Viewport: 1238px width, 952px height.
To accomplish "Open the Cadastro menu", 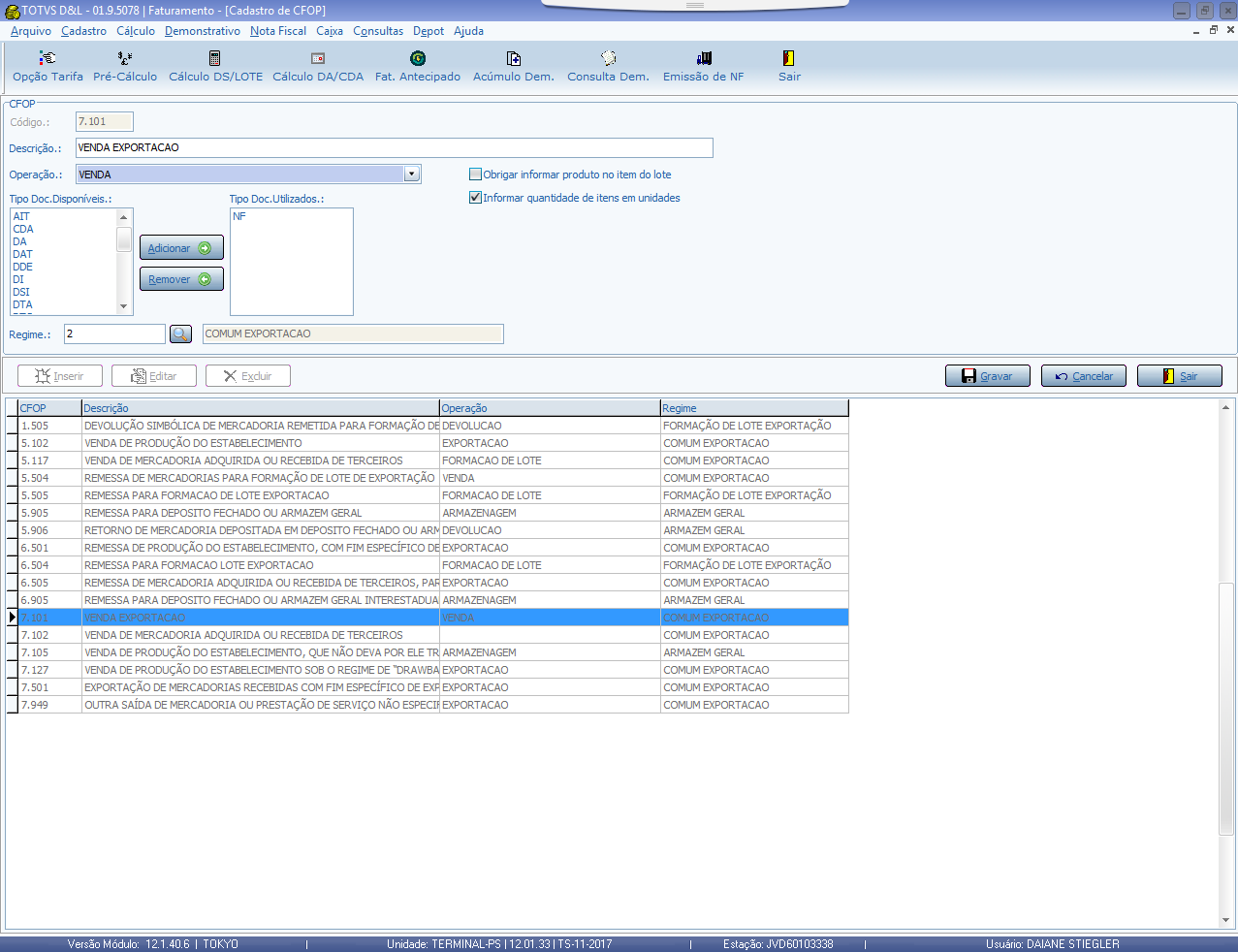I will [x=83, y=31].
